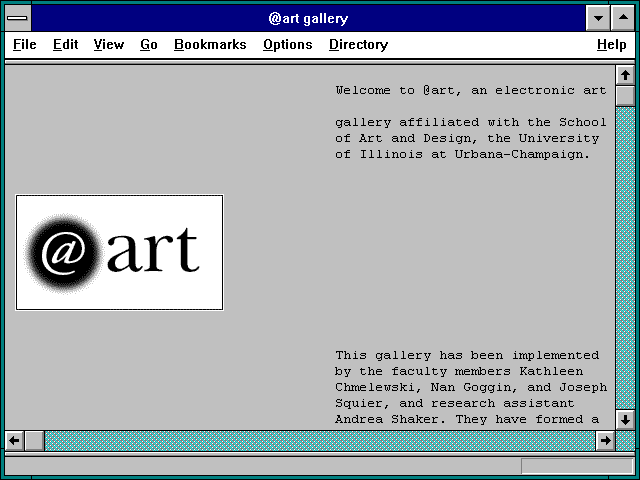Image resolution: width=640 pixels, height=480 pixels.
Task: Click the 'of Art and Design' text line
Action: (467, 138)
